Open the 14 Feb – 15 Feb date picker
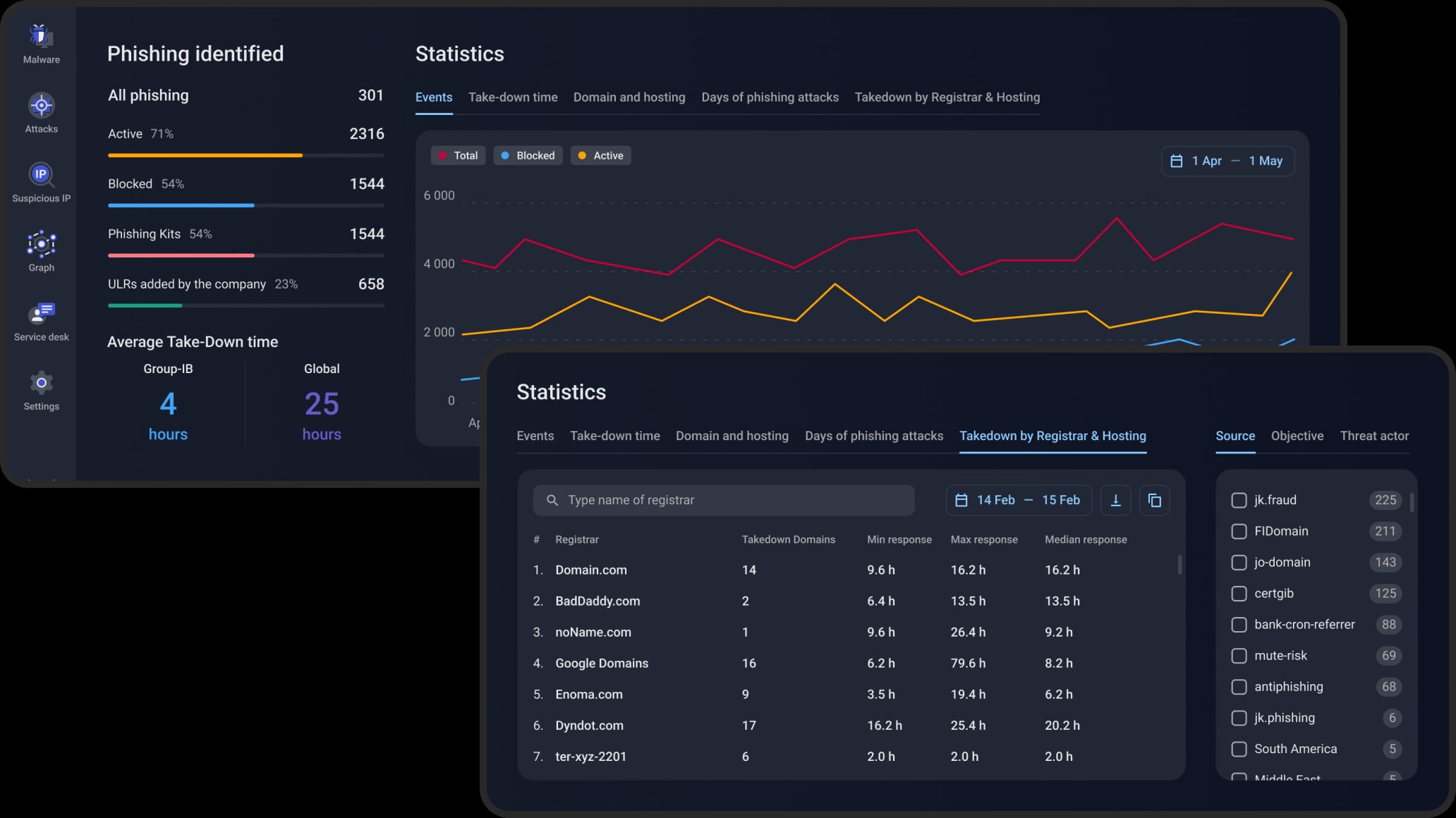Viewport: 1456px width, 818px height. click(1018, 500)
